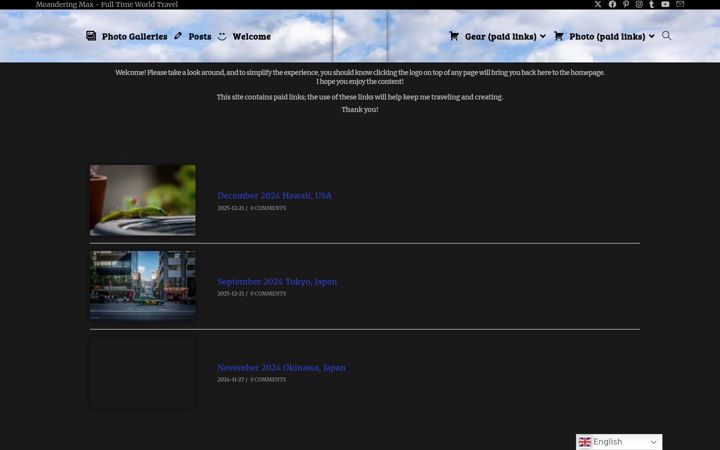Image resolution: width=720 pixels, height=450 pixels.
Task: Open the Posts menu item
Action: click(x=200, y=36)
